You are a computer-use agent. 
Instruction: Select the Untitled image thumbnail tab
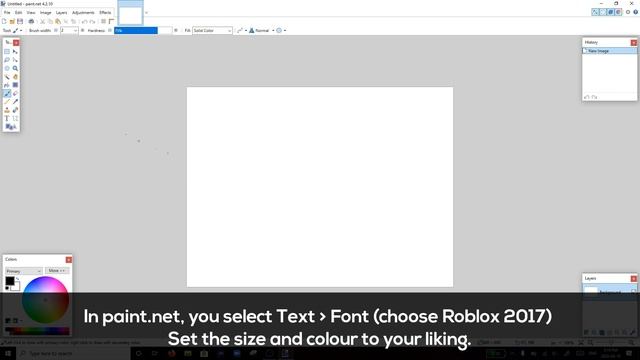(131, 13)
